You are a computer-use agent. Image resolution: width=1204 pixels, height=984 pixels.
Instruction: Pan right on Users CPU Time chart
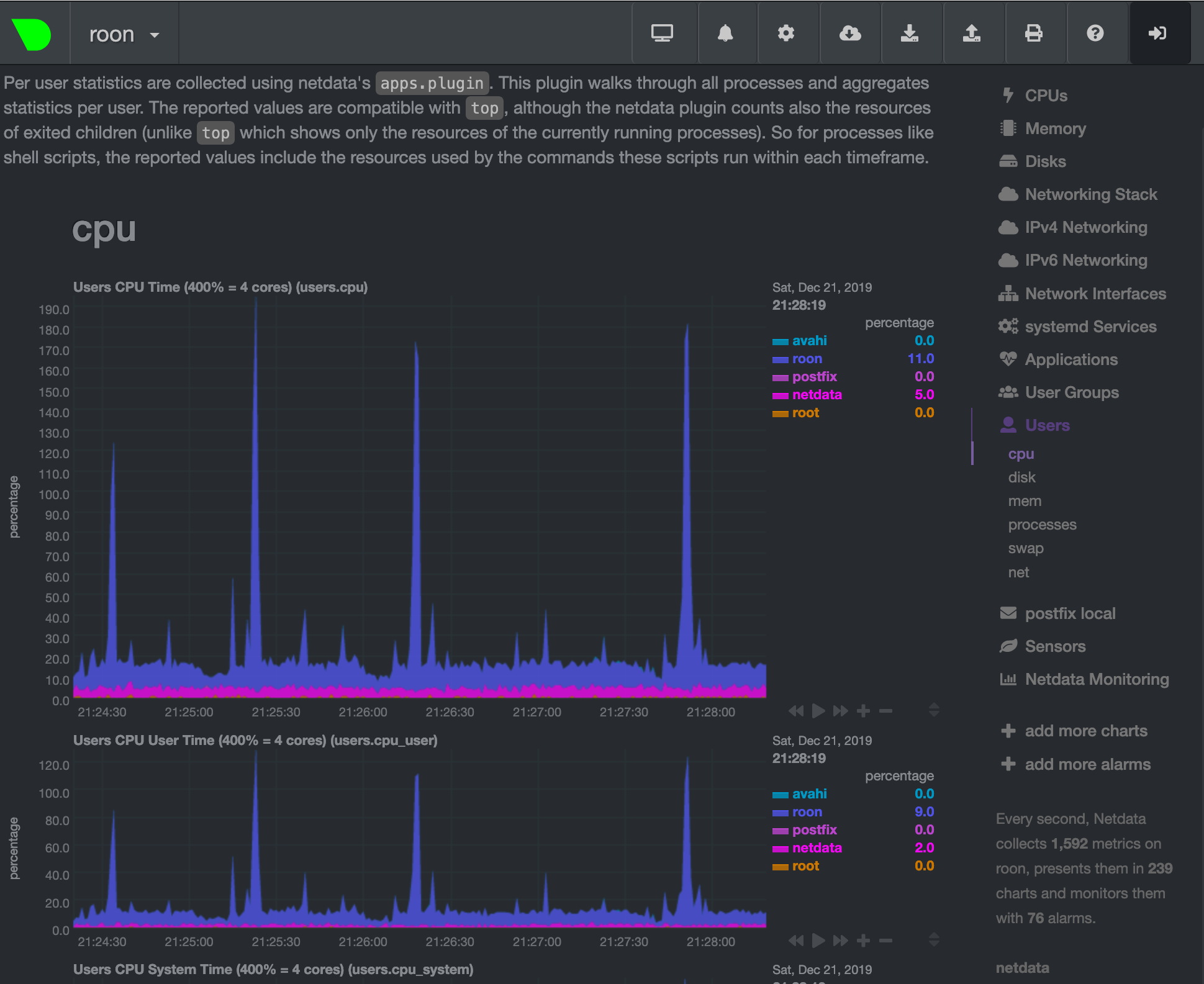[841, 711]
